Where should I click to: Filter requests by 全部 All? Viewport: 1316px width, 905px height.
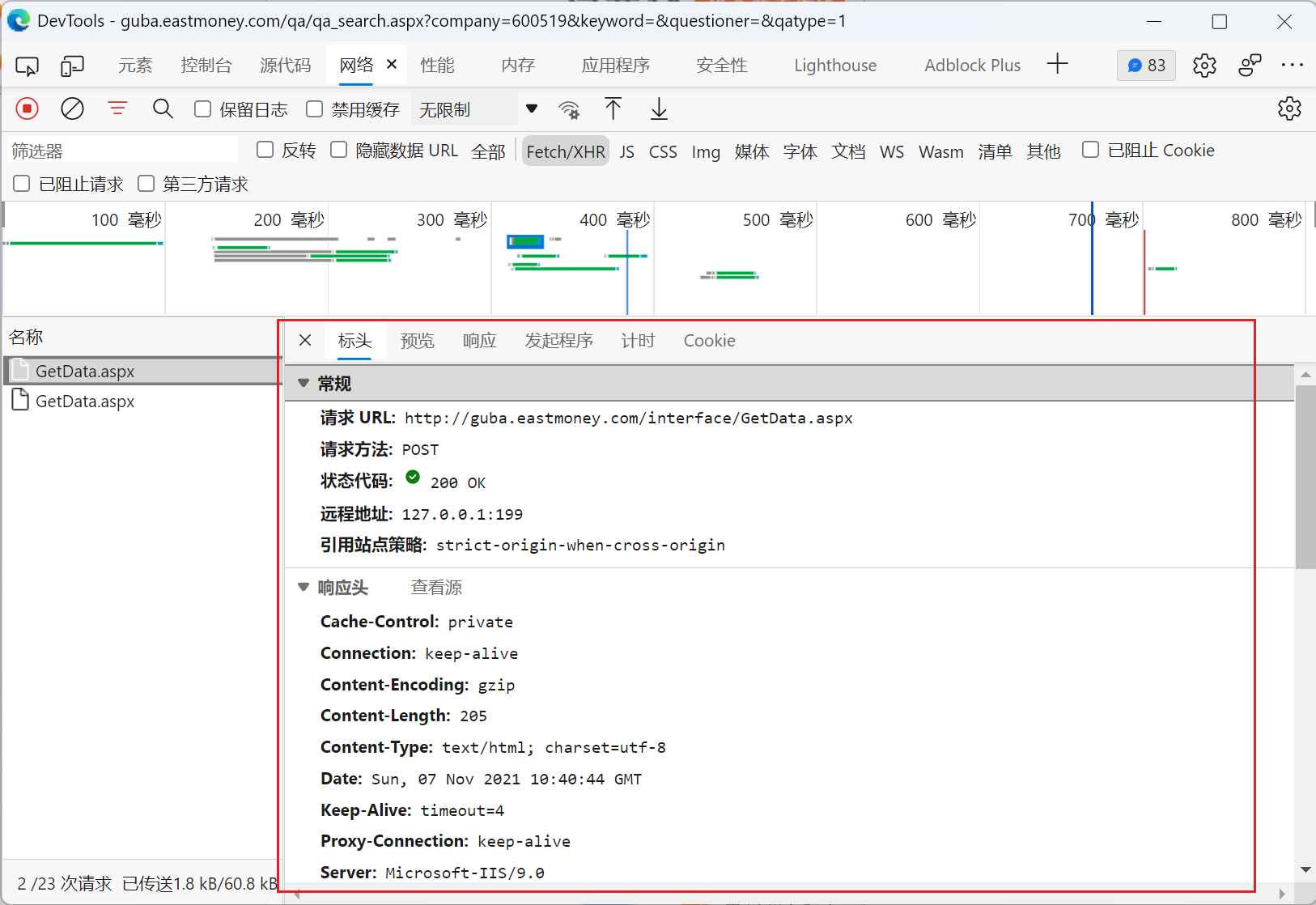489,151
